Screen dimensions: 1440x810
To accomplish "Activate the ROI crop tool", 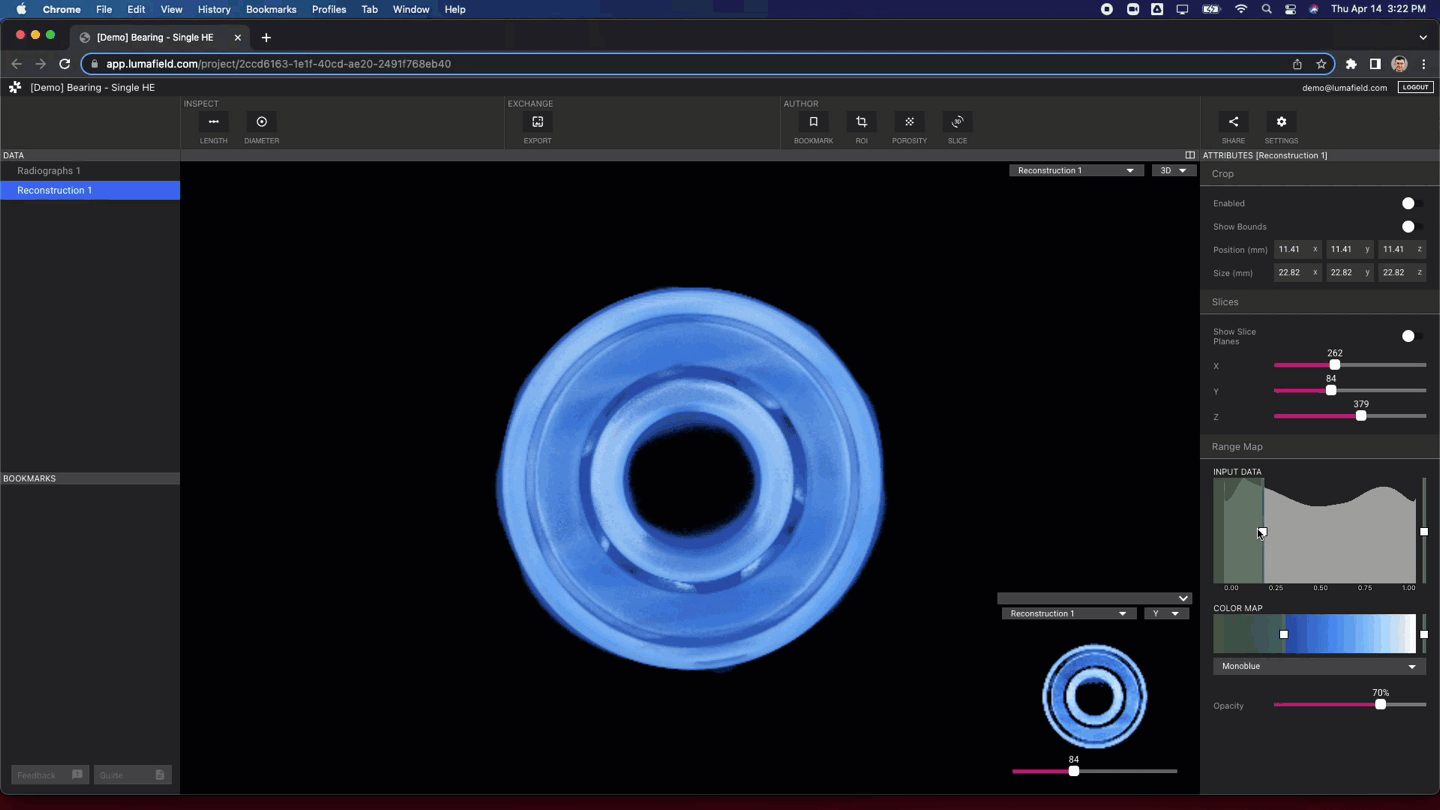I will click(x=861, y=122).
